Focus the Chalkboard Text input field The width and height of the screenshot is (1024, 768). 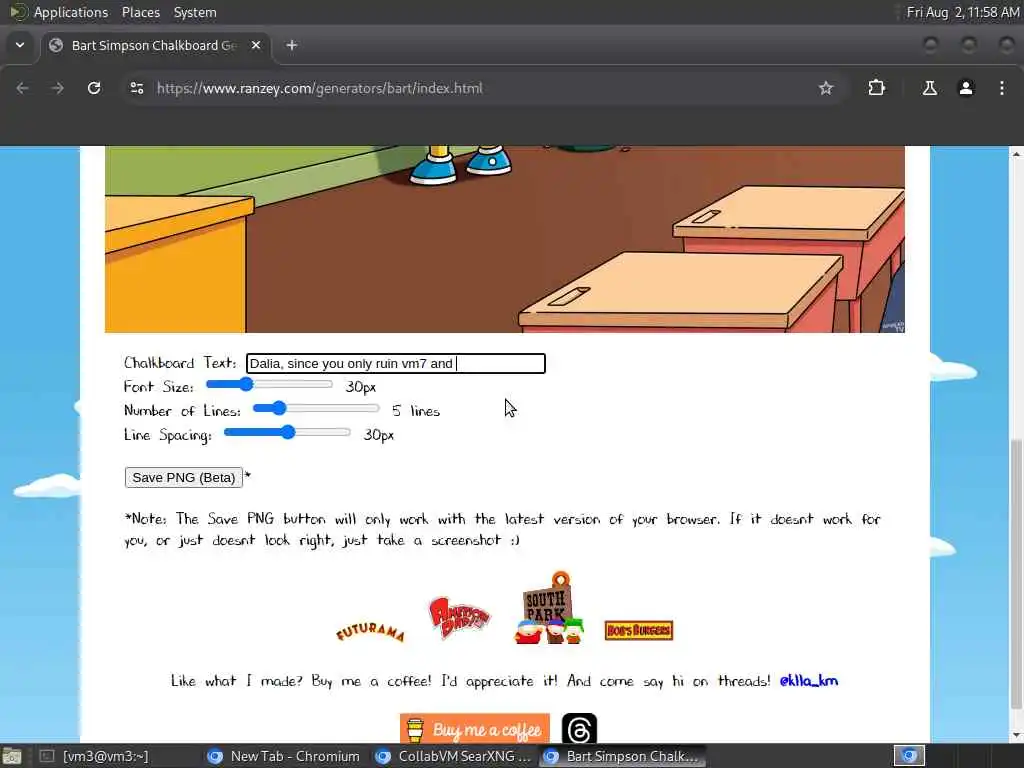click(x=396, y=364)
